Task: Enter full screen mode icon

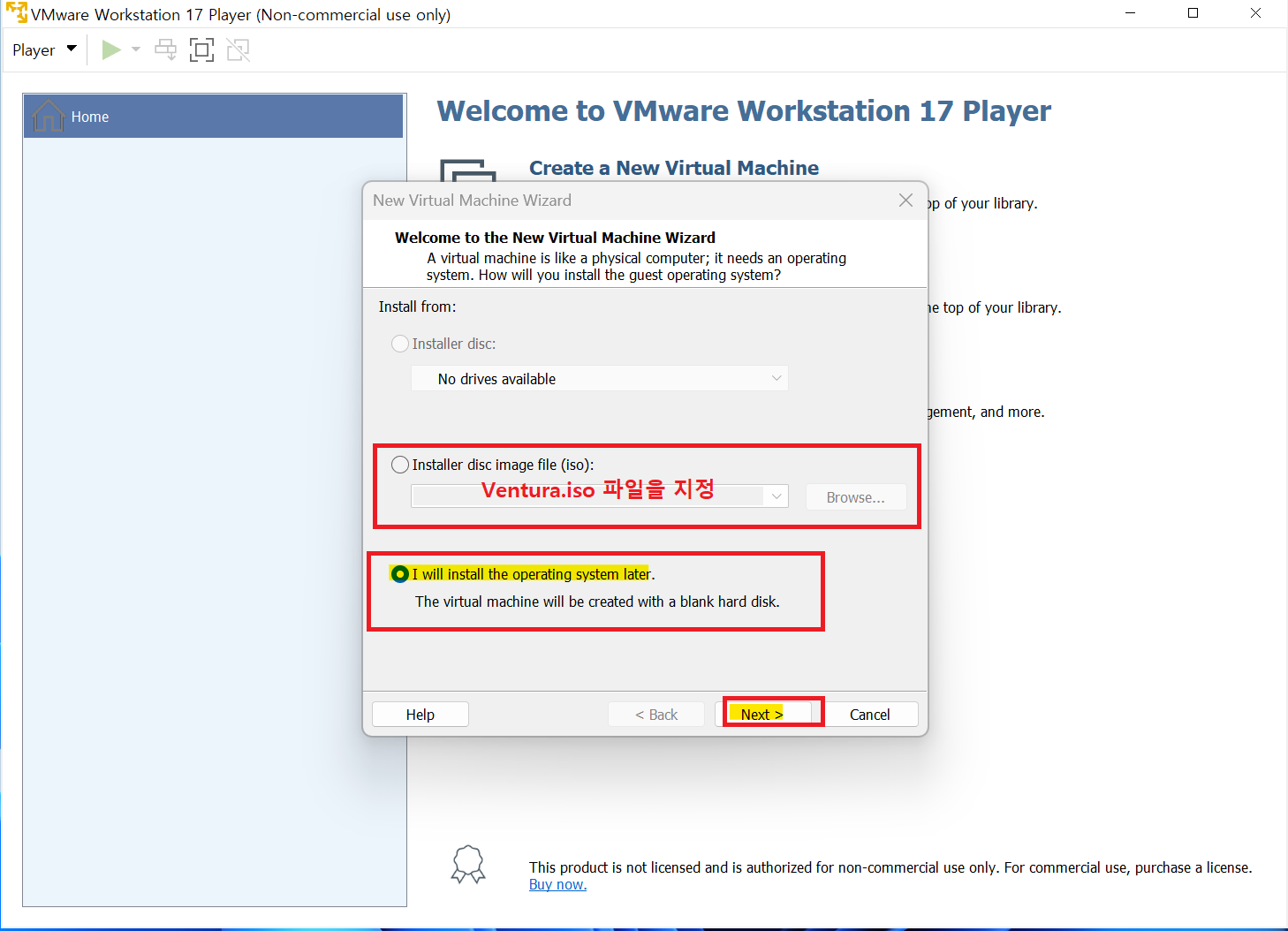Action: [x=201, y=50]
